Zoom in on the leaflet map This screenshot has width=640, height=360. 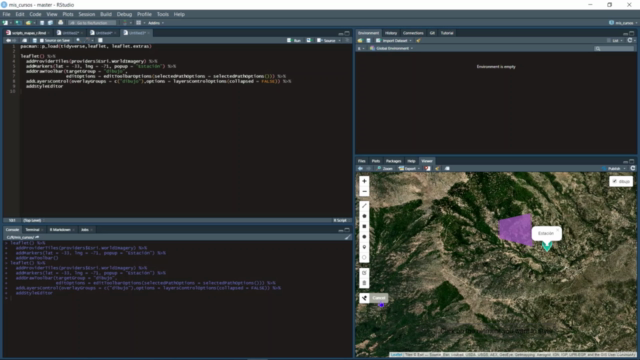point(364,181)
